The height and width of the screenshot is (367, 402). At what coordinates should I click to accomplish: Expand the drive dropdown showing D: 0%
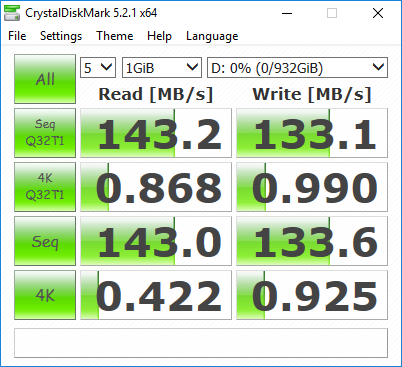coord(297,68)
